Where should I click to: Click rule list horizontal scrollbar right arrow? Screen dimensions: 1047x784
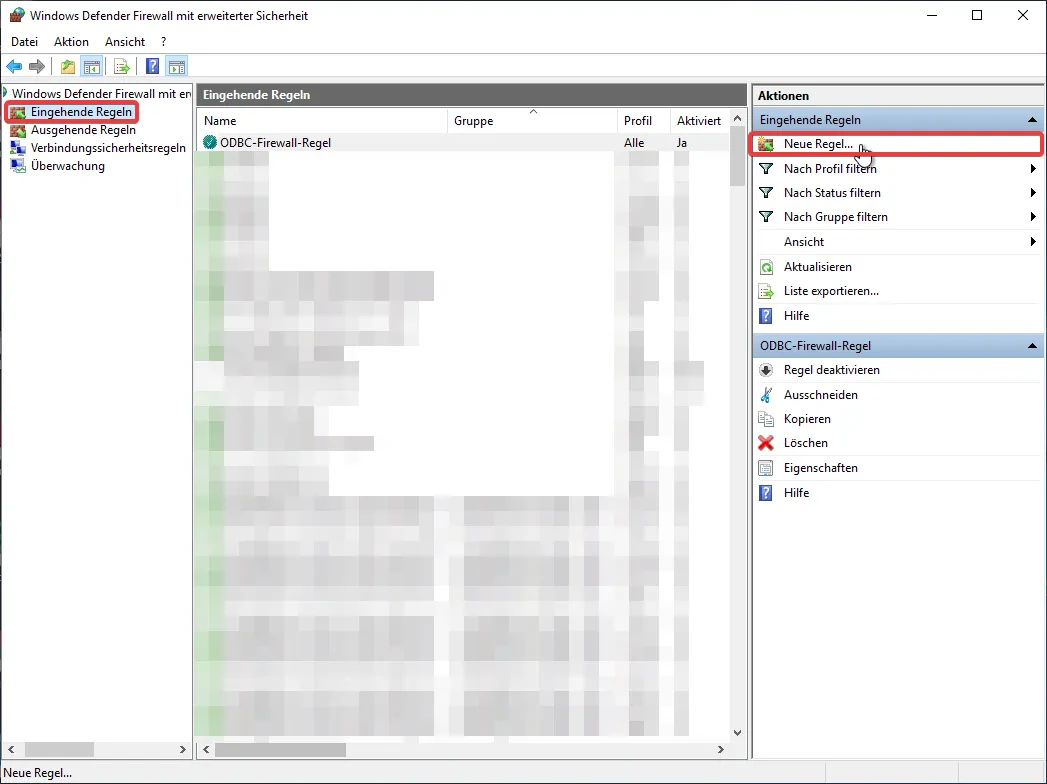pyautogui.click(x=720, y=749)
